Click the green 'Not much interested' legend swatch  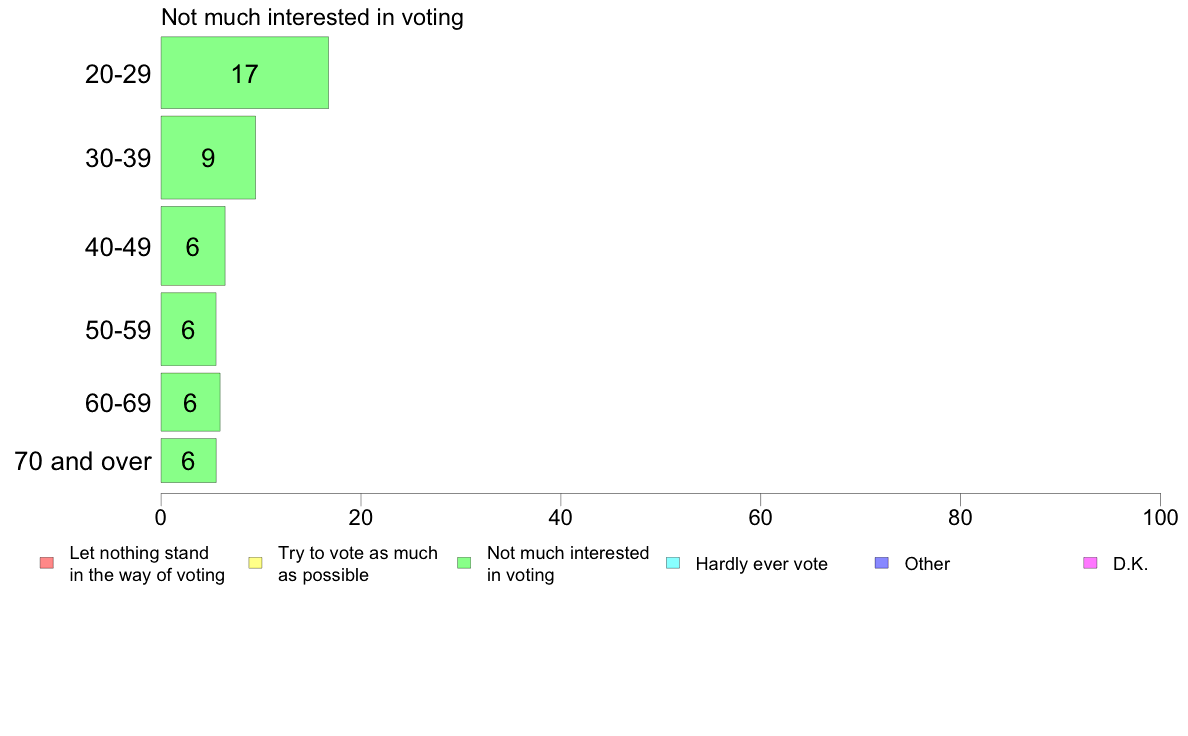click(x=464, y=563)
